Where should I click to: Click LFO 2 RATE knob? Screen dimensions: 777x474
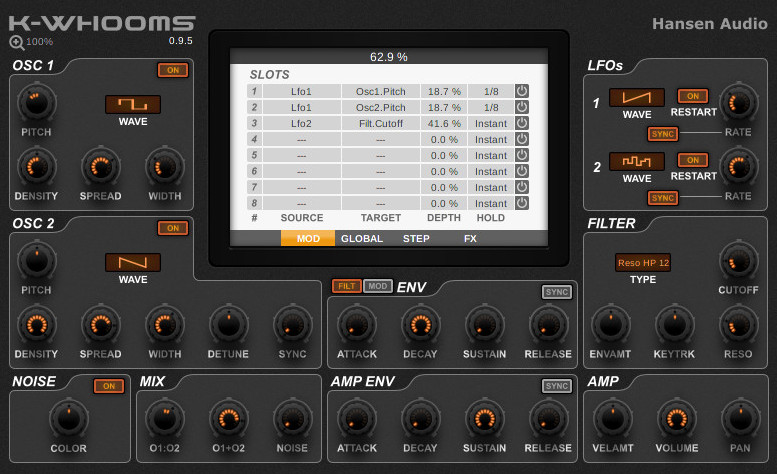coord(738,166)
